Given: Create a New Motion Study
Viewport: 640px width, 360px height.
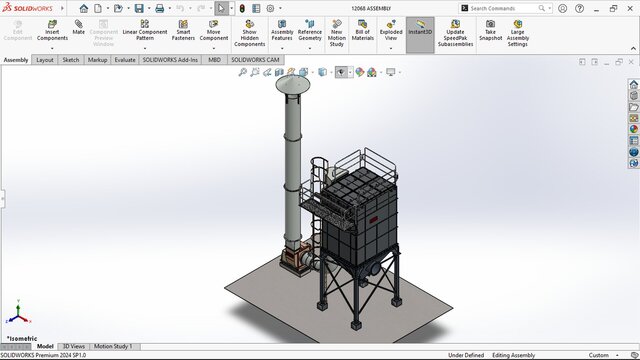Looking at the screenshot, I should (x=337, y=33).
